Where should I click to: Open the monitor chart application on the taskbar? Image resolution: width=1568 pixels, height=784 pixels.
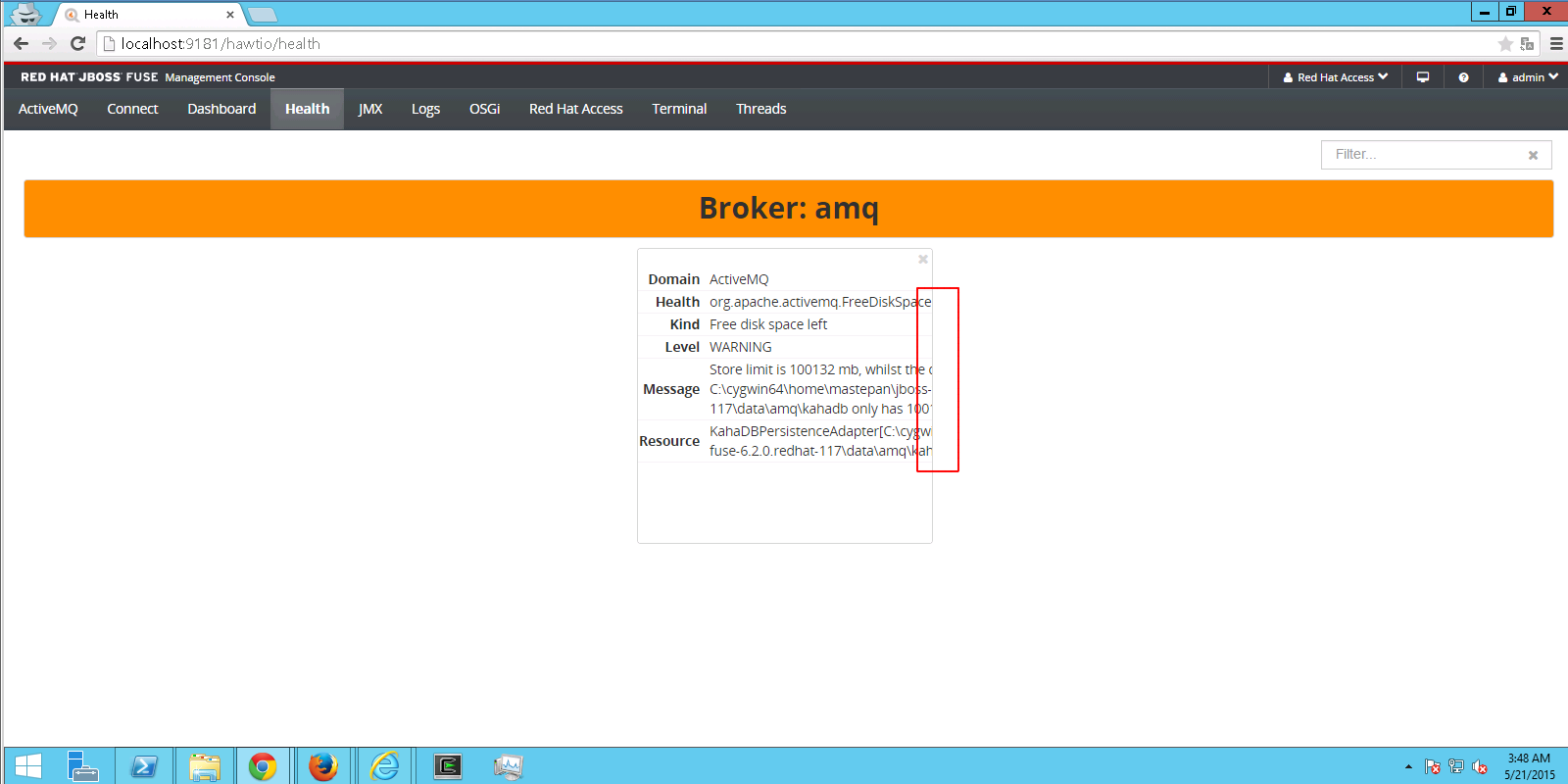509,766
